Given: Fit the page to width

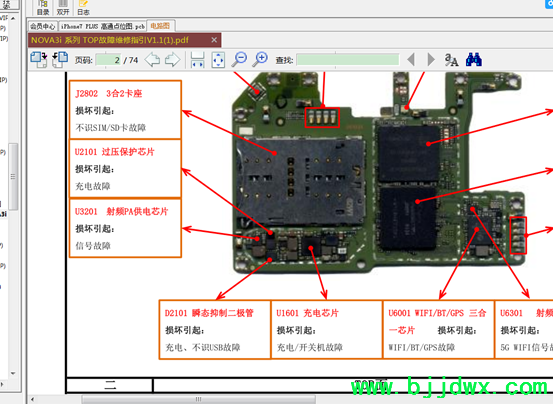Looking at the screenshot, I should coord(197,60).
